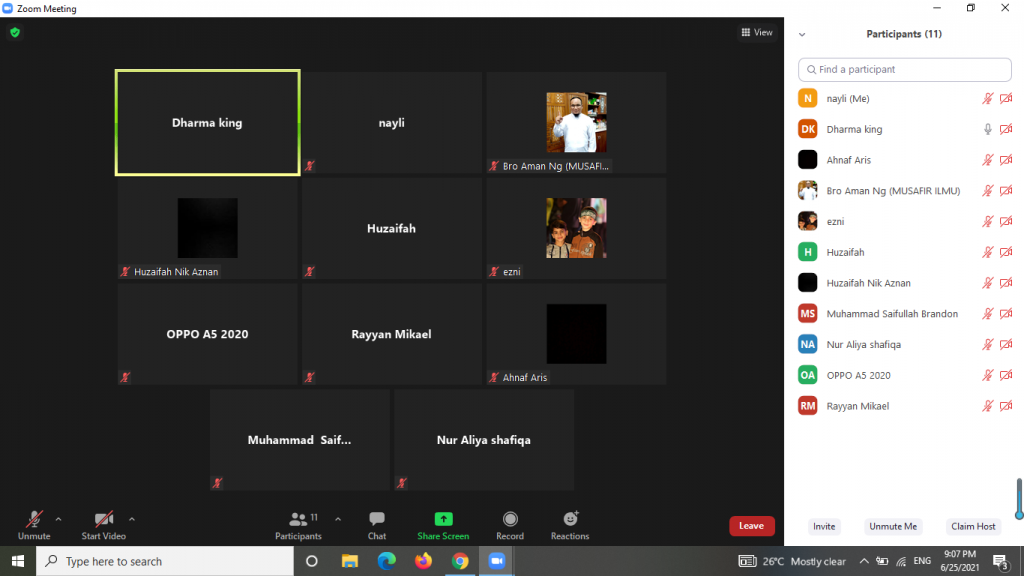Click Dharma king's microphone status icon

[988, 130]
